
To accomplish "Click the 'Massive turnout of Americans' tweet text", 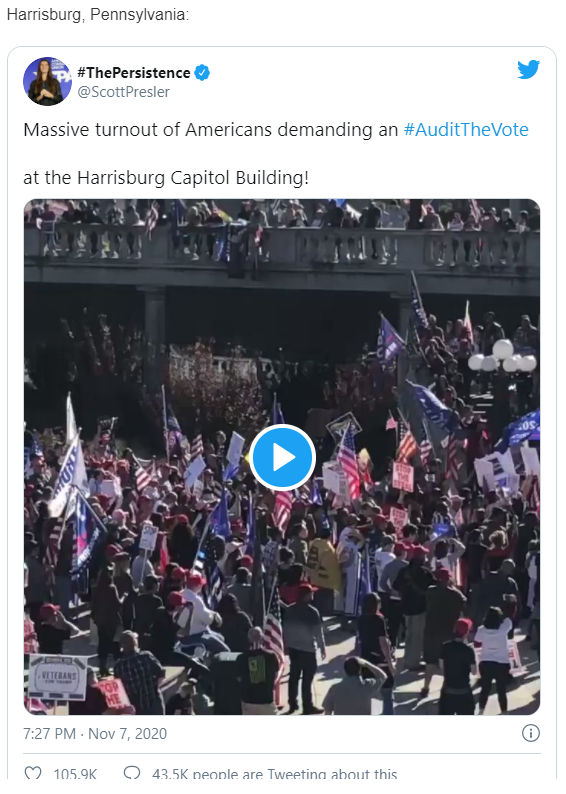I will (x=148, y=130).
